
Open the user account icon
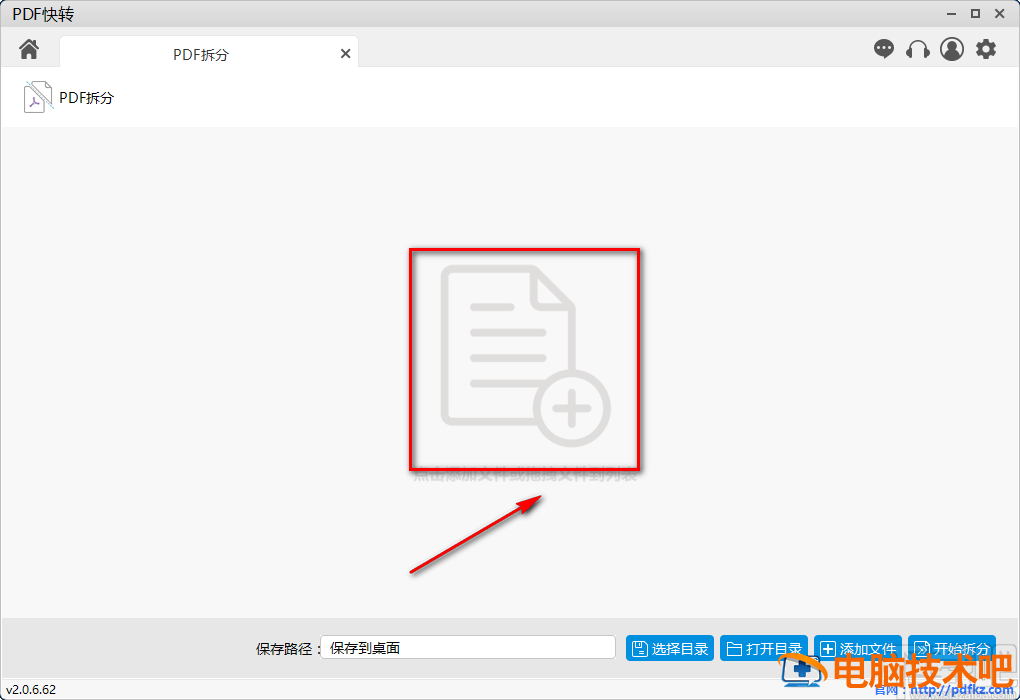952,49
